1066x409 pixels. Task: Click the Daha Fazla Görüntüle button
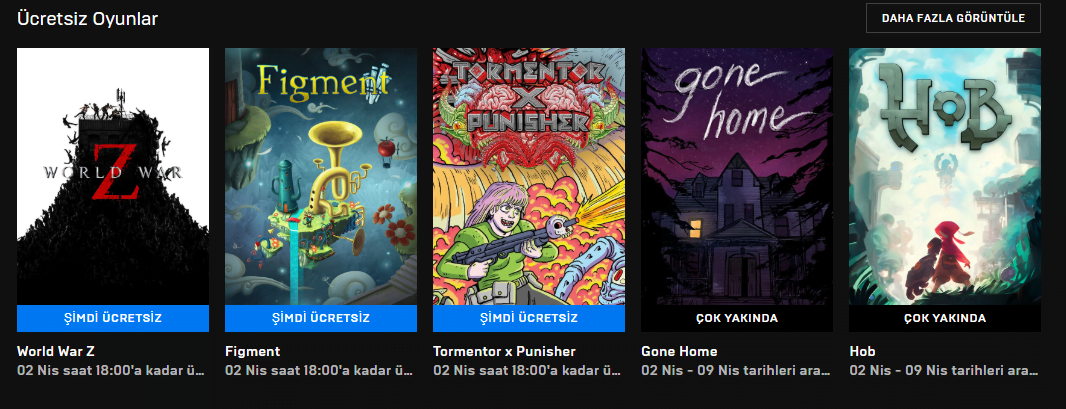(x=953, y=18)
